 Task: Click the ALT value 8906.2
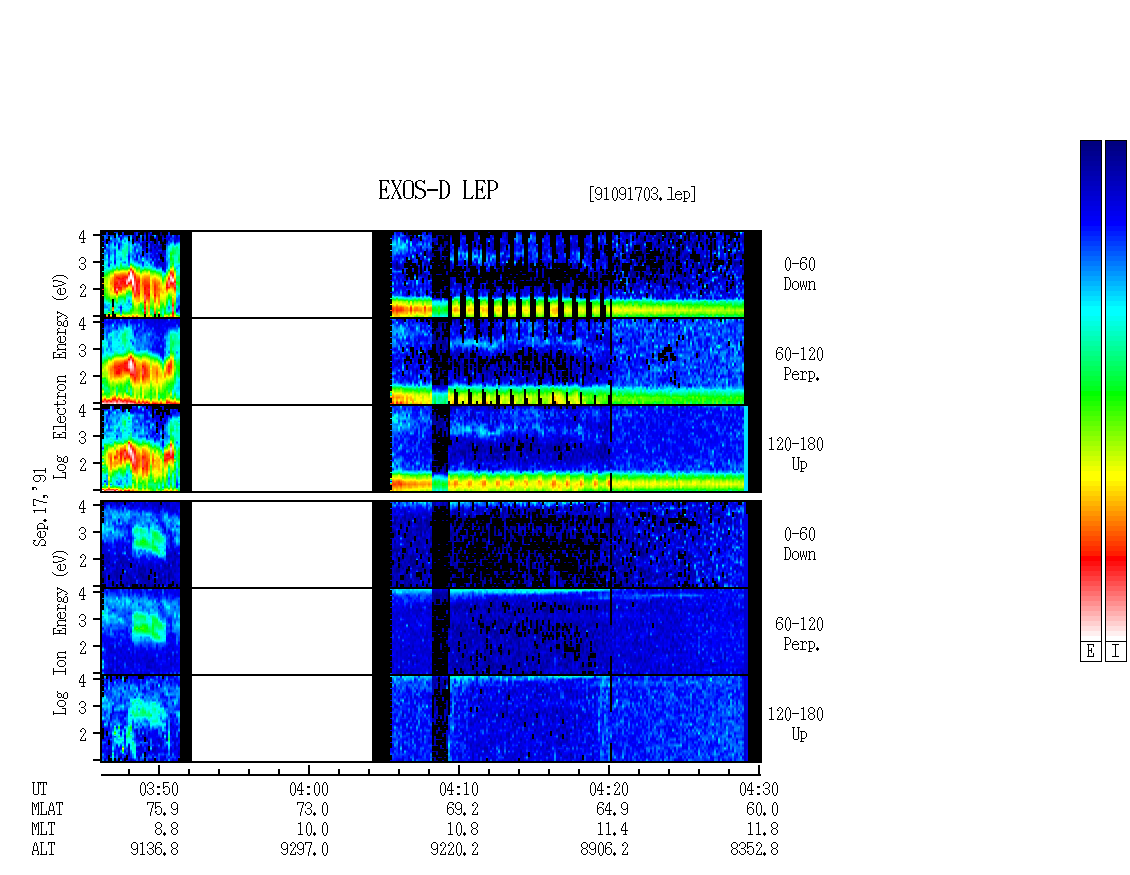(604, 849)
